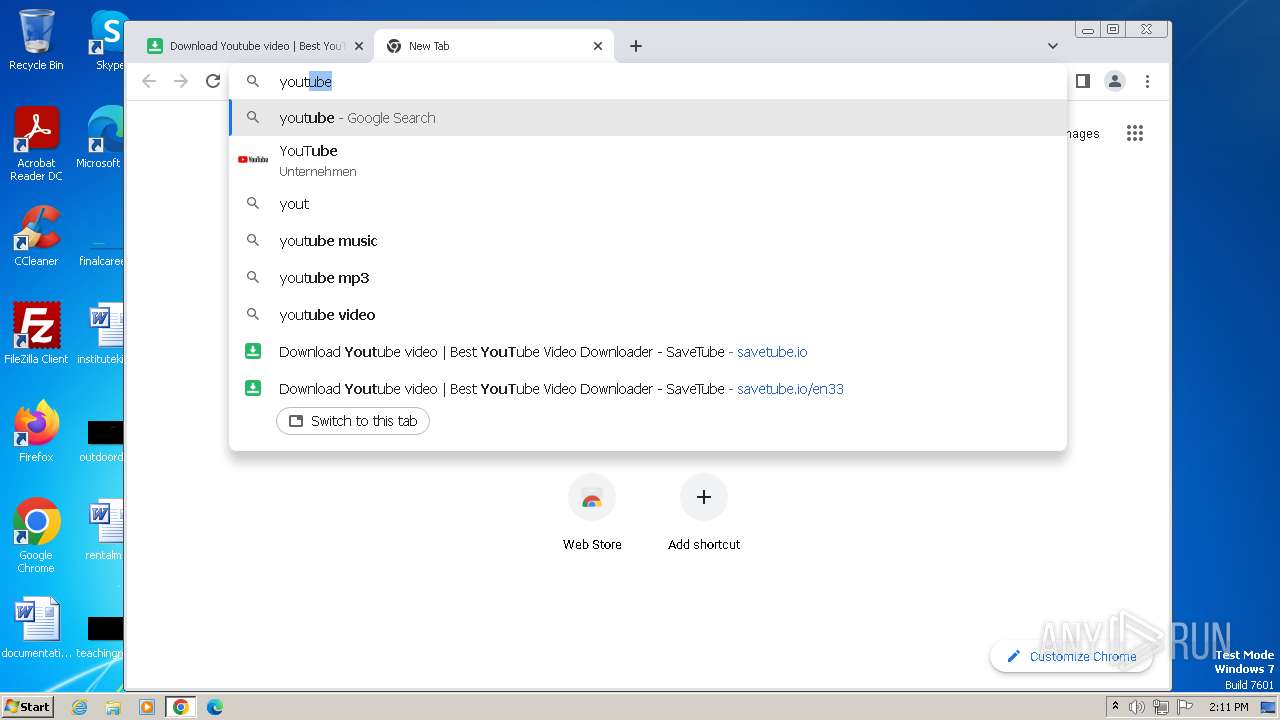Pick 'youtube music' suggestion
The height and width of the screenshot is (720, 1280).
[648, 241]
